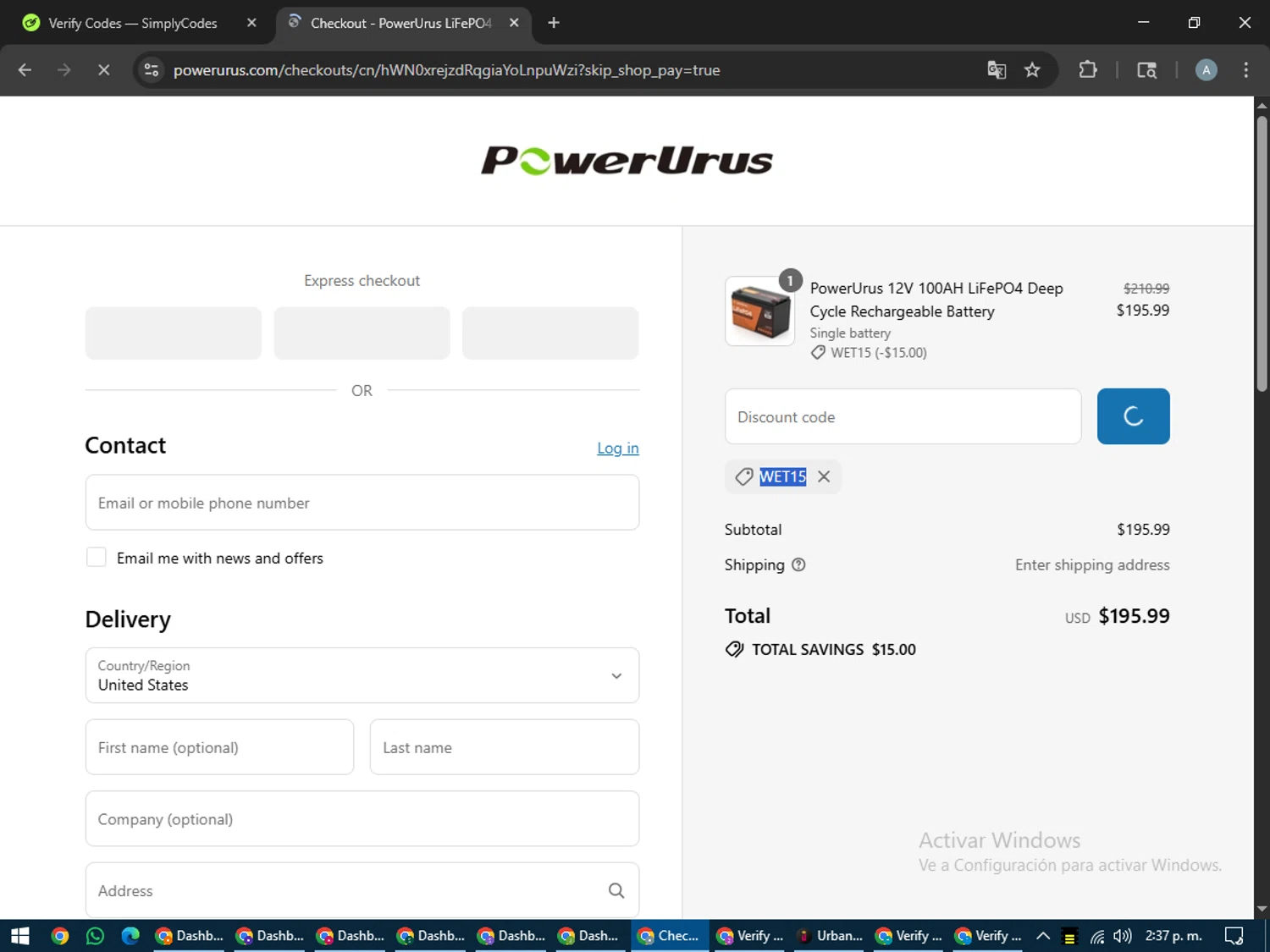Click the First name (optional) field
The image size is (1270, 952).
(x=219, y=747)
